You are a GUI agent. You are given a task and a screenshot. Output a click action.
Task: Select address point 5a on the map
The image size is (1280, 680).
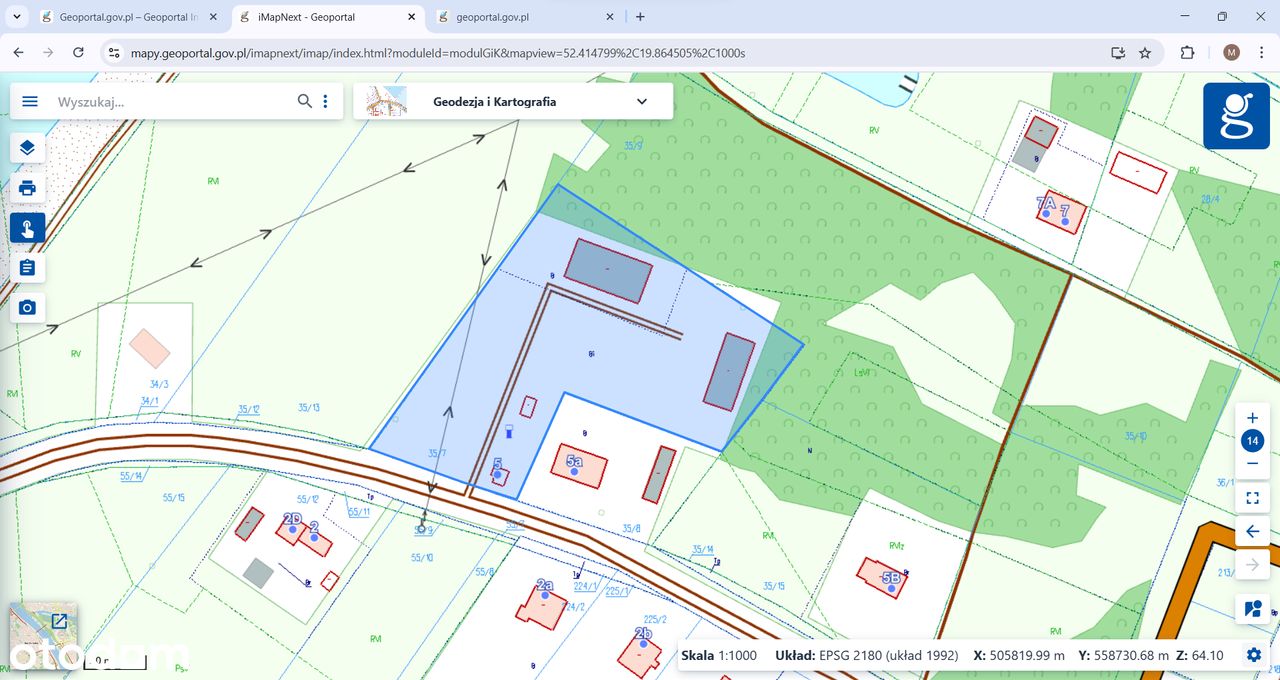[x=575, y=471]
